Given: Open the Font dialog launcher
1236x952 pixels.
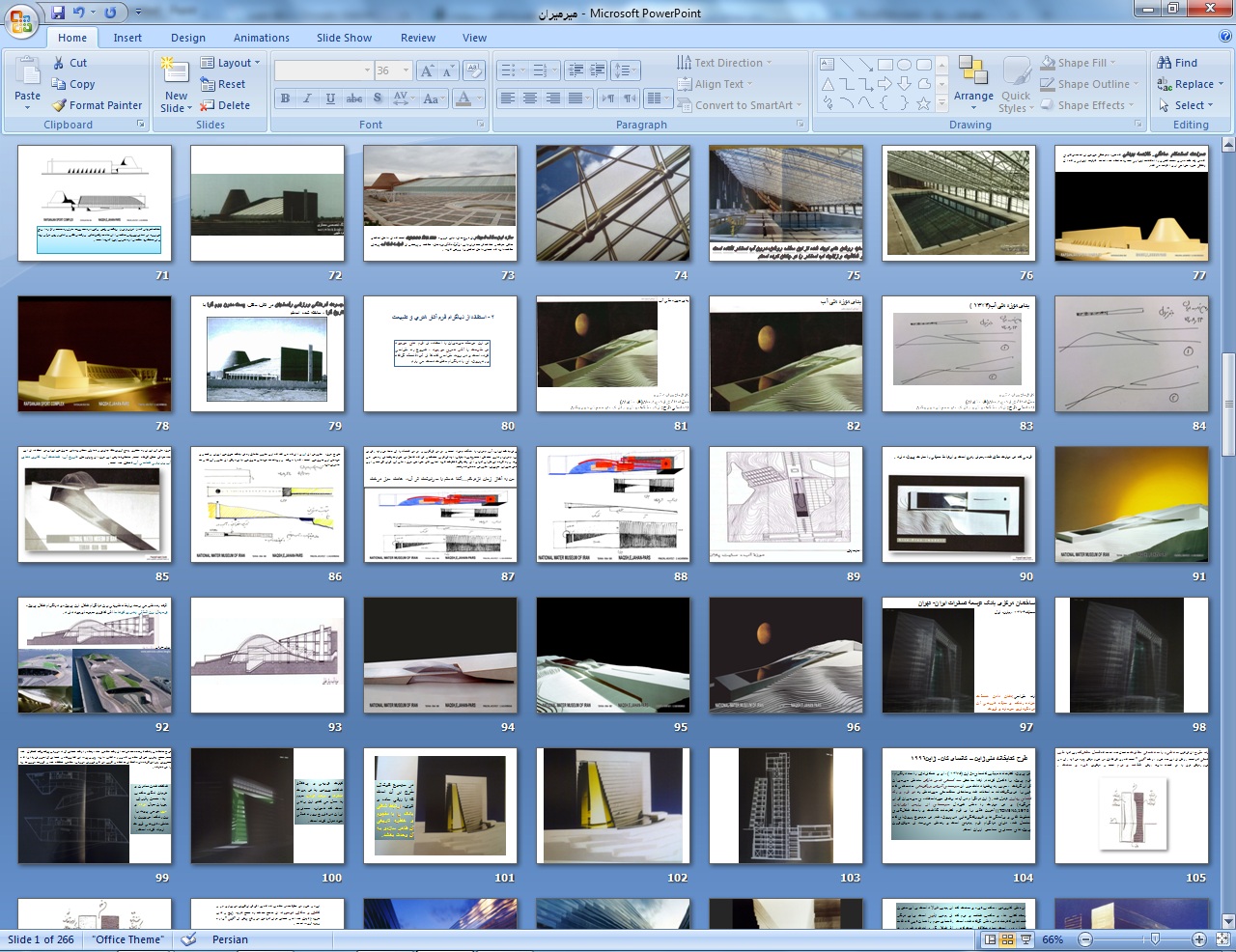Looking at the screenshot, I should 481,125.
